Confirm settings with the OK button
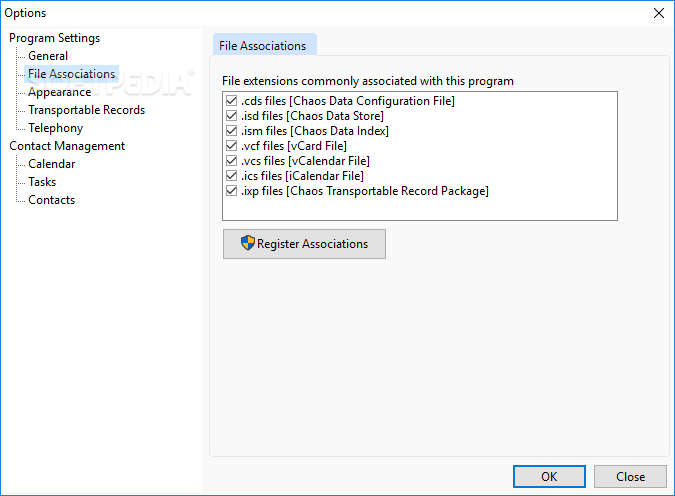The width and height of the screenshot is (675, 496). [x=549, y=477]
